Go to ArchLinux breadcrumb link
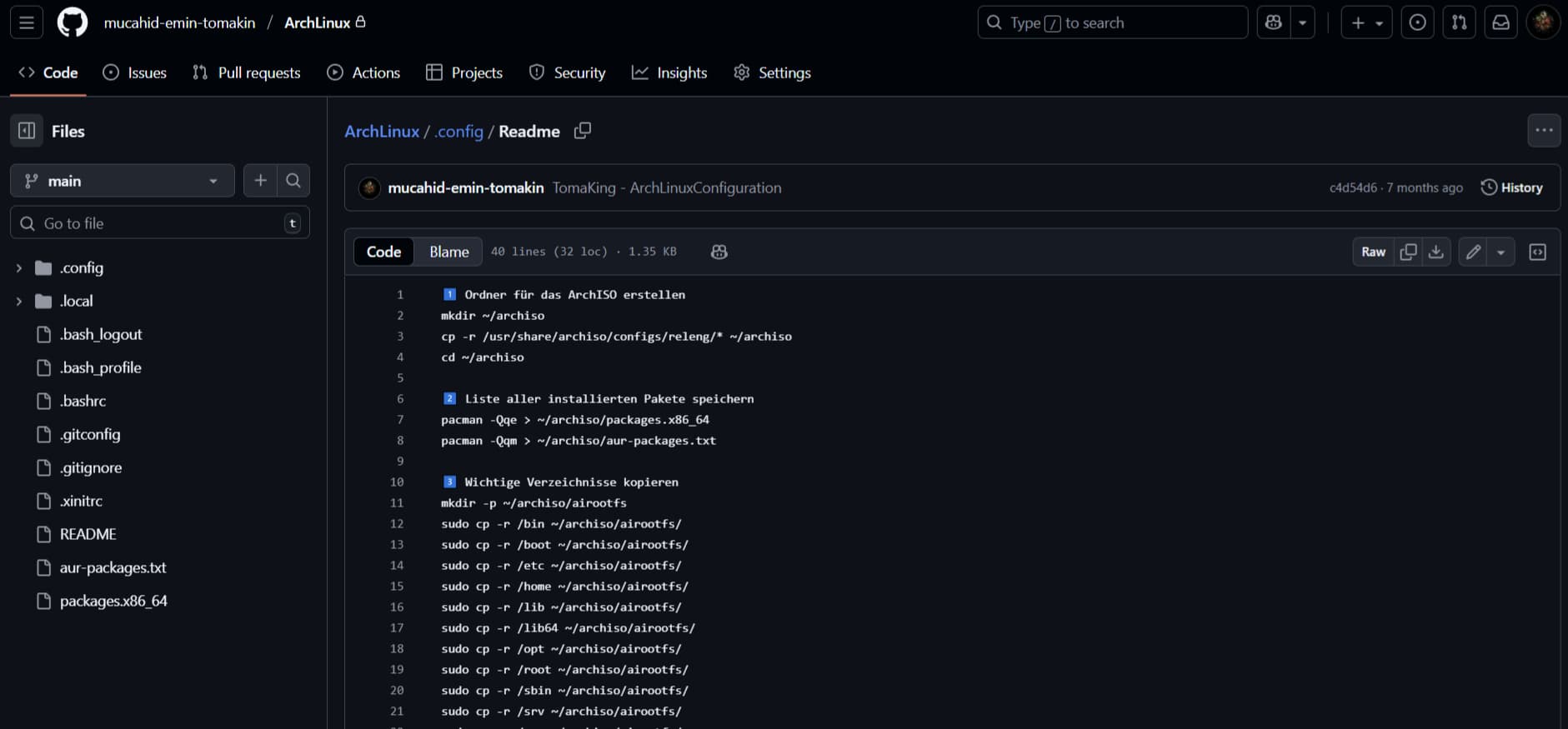Screen dimensions: 1568x729 382,131
